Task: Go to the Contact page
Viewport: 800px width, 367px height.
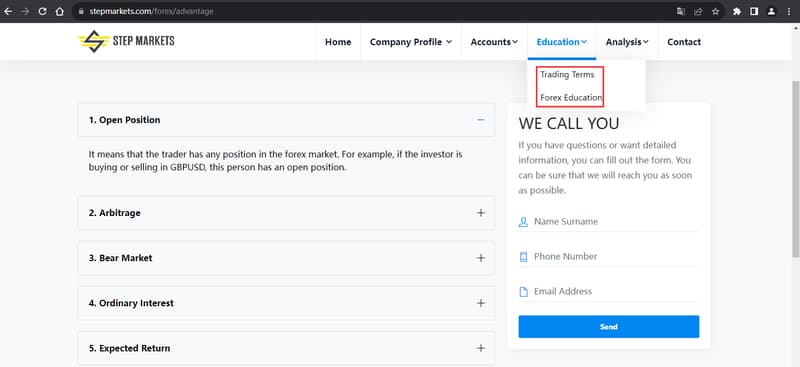Action: coord(684,42)
